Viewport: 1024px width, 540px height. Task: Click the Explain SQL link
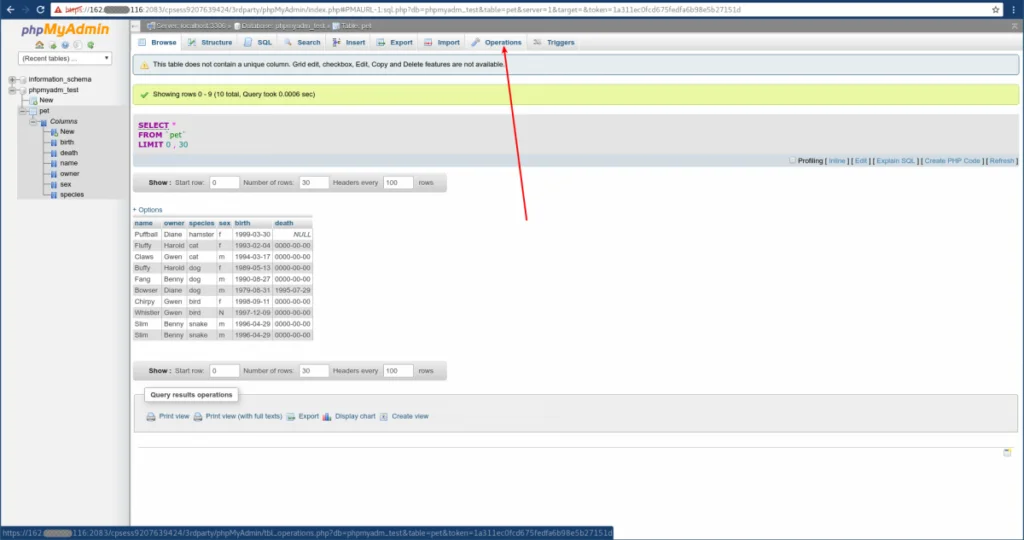tap(895, 161)
